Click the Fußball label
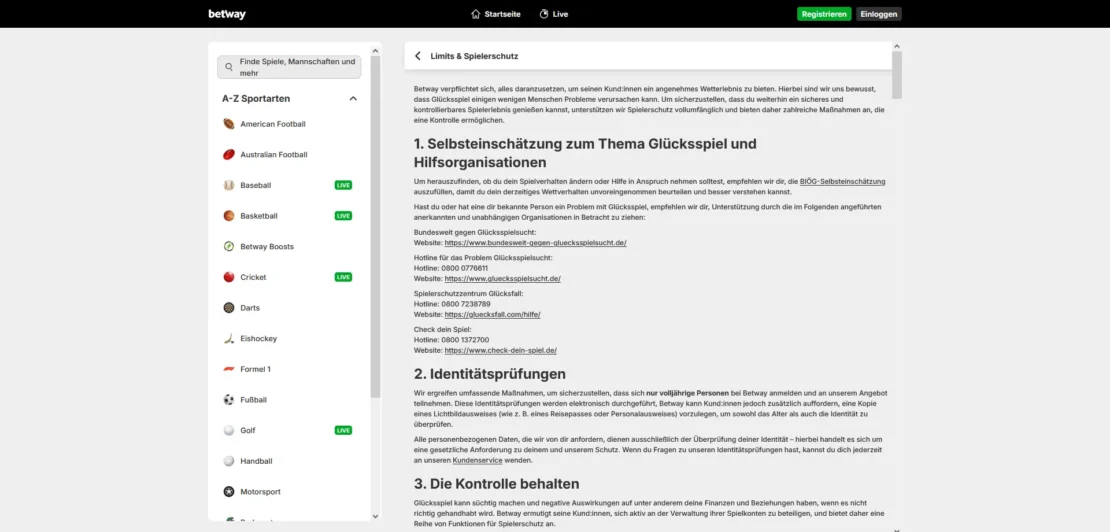 click(x=253, y=400)
